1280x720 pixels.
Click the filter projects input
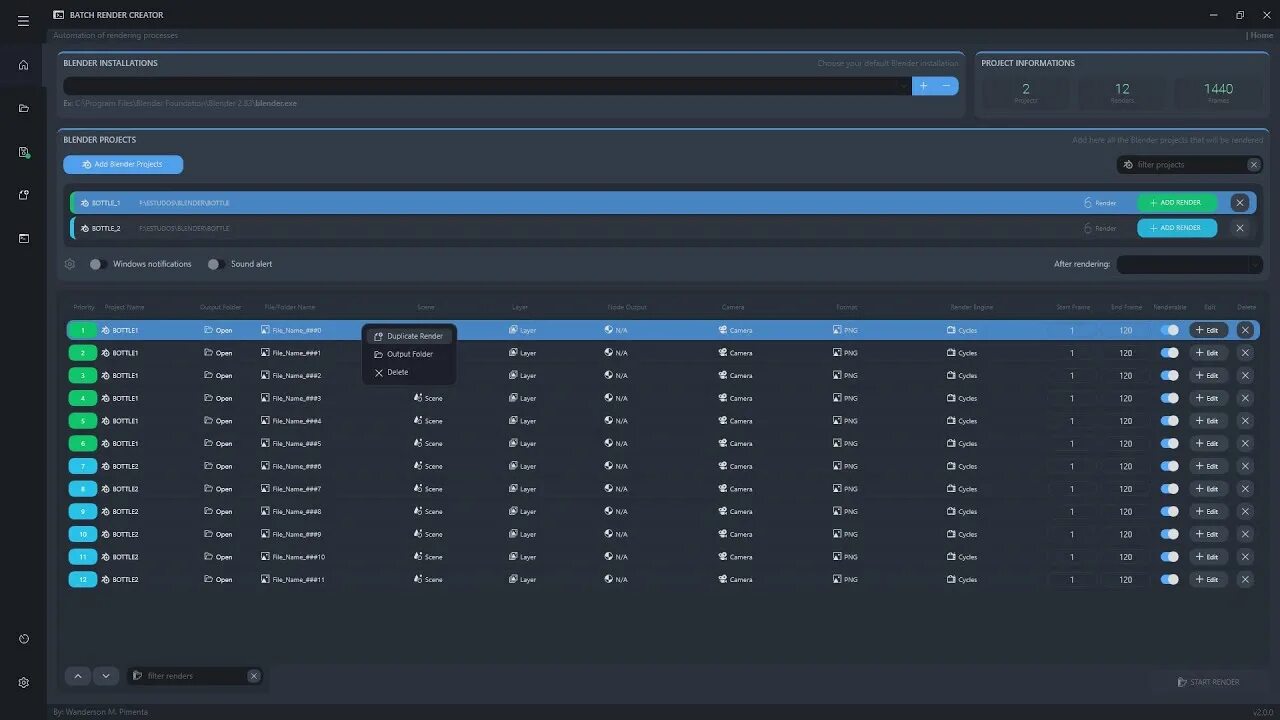(x=1188, y=164)
